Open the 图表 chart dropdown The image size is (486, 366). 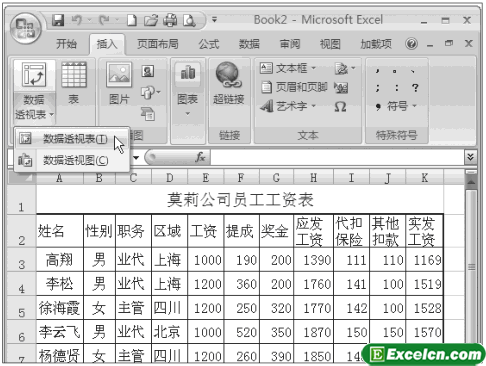188,89
